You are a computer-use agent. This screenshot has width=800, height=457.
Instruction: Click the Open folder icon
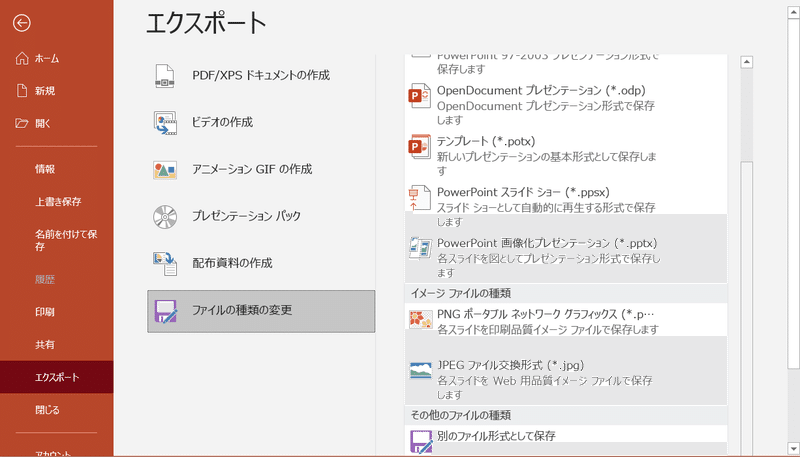pyautogui.click(x=22, y=123)
